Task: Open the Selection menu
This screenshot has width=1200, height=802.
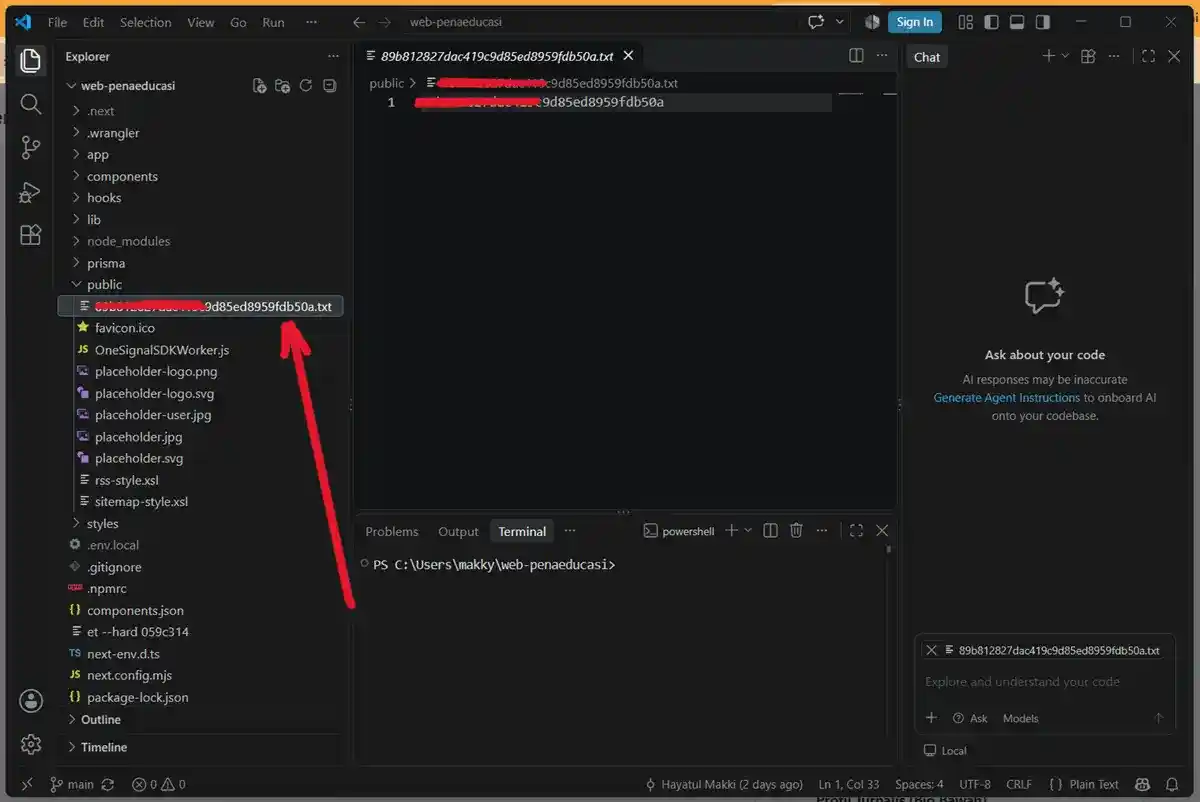Action: (x=145, y=22)
